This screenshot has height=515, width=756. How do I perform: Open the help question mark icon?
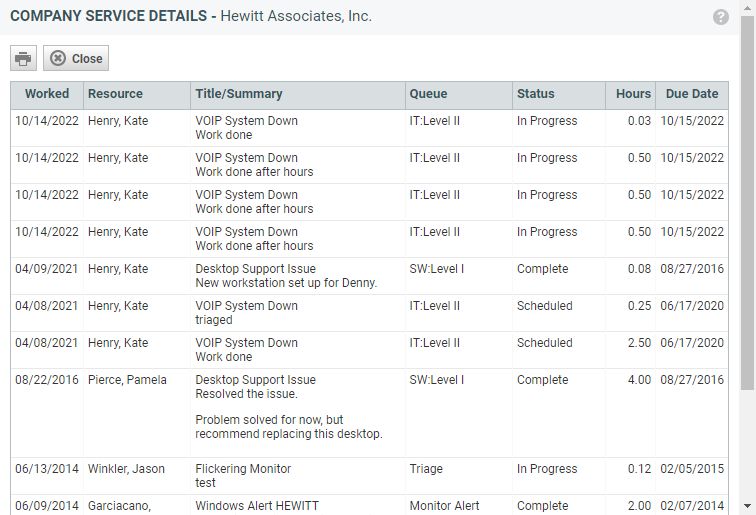click(x=720, y=17)
